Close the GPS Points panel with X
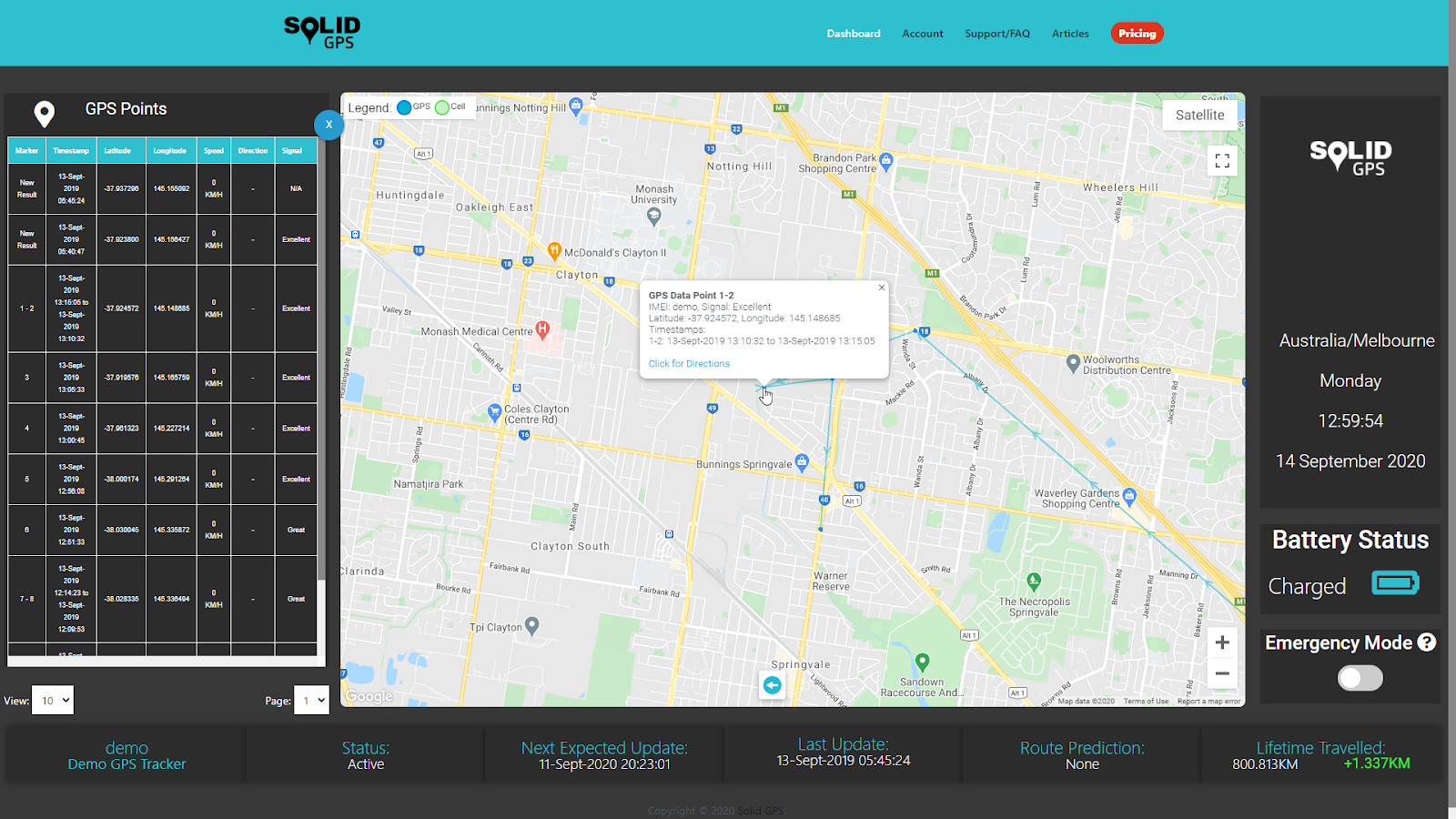Screen dimensions: 1456x819 tap(329, 125)
